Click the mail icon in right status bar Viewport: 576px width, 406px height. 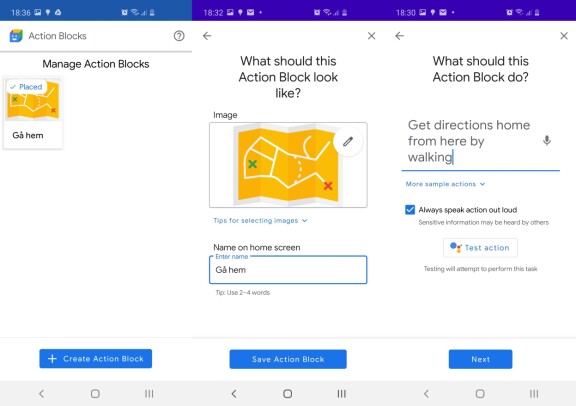point(443,12)
